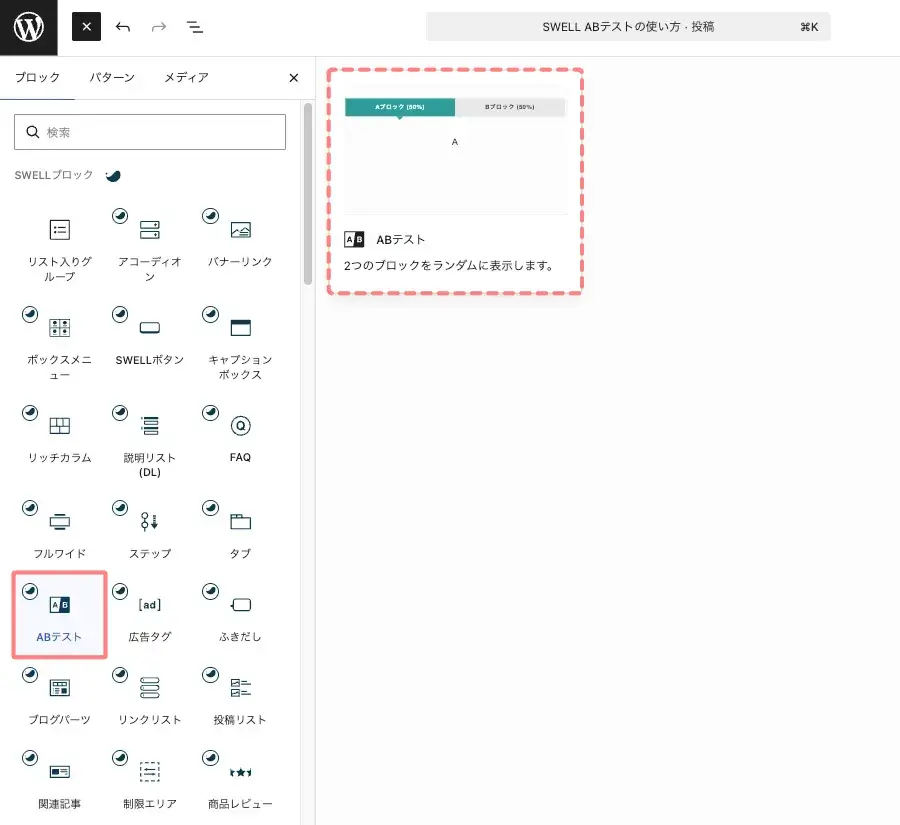Insert the リンクリスト block
The width and height of the screenshot is (900, 825).
tap(150, 698)
